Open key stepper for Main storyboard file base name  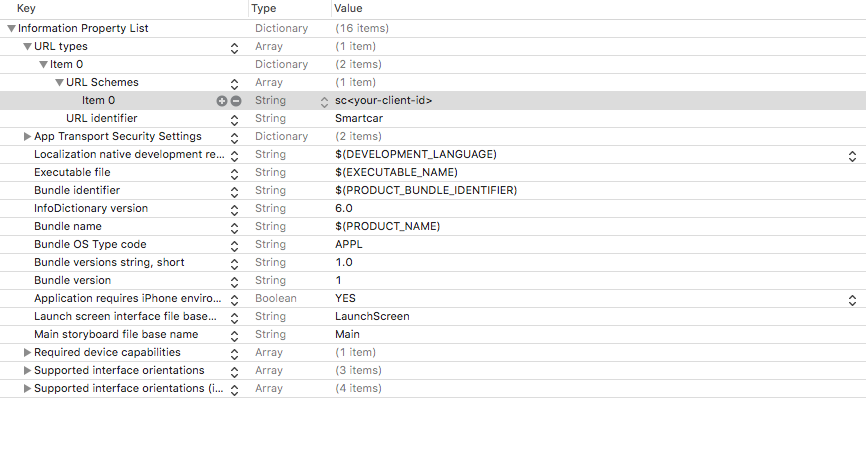click(x=234, y=336)
